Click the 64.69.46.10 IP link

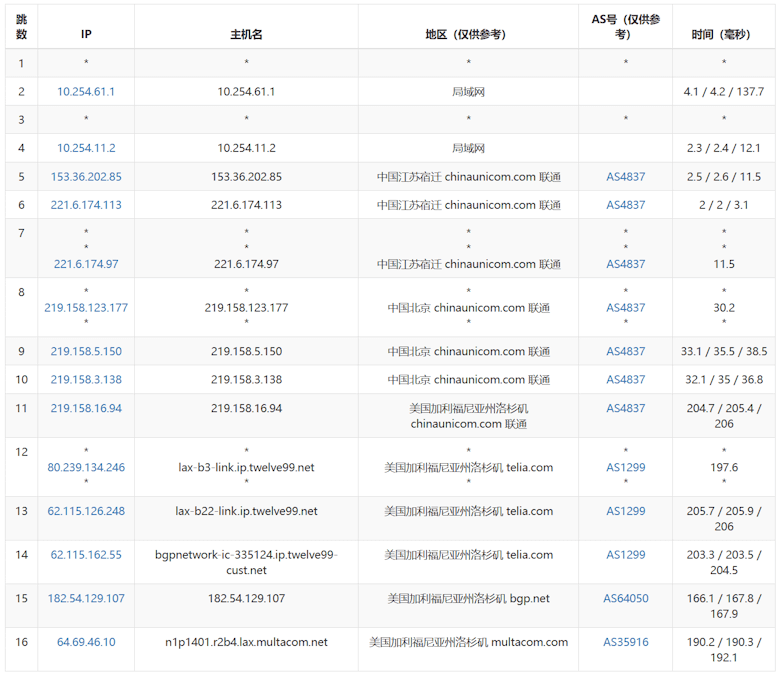(x=86, y=642)
